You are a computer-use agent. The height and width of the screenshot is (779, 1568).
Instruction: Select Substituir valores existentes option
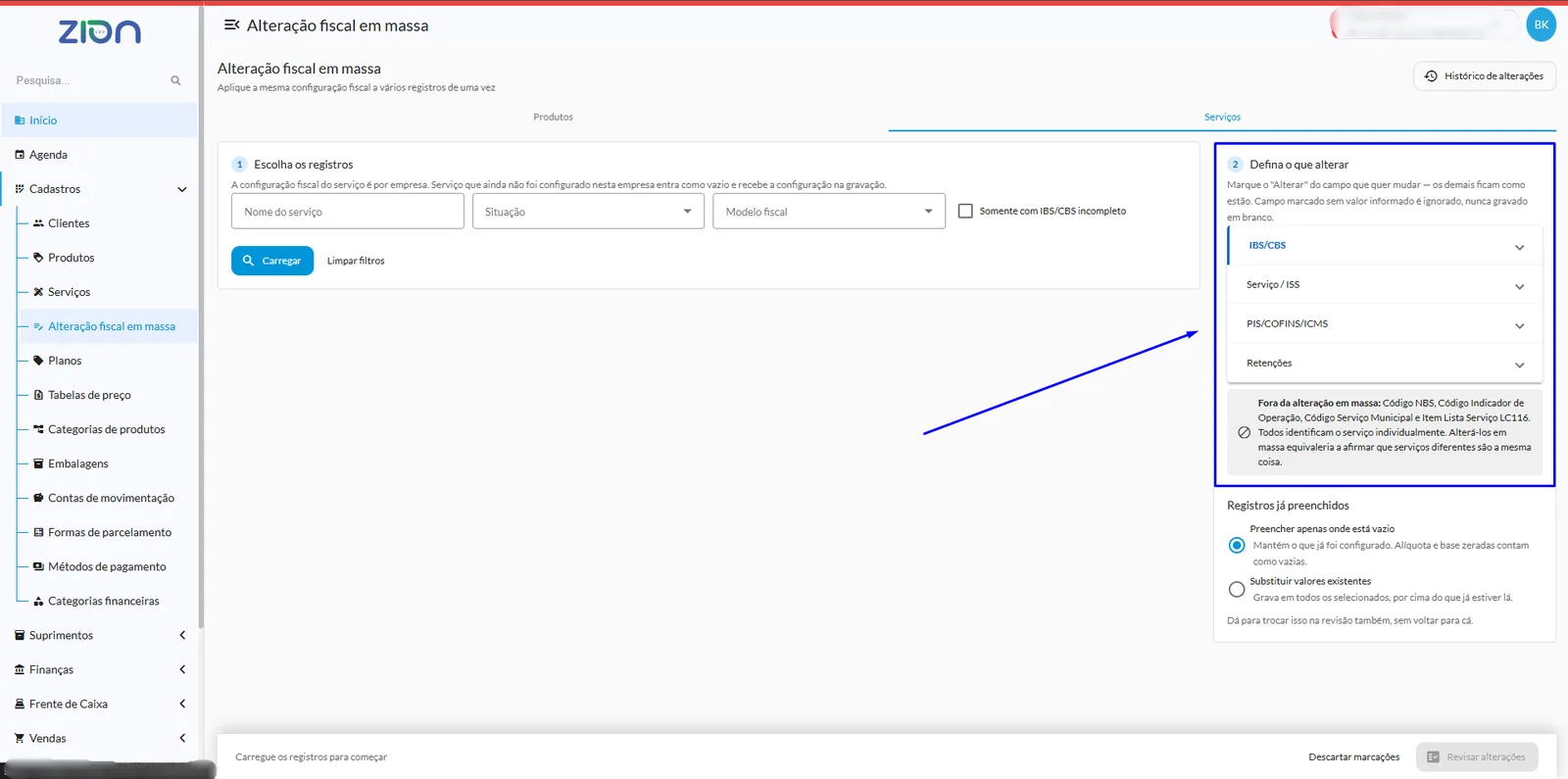click(1237, 589)
